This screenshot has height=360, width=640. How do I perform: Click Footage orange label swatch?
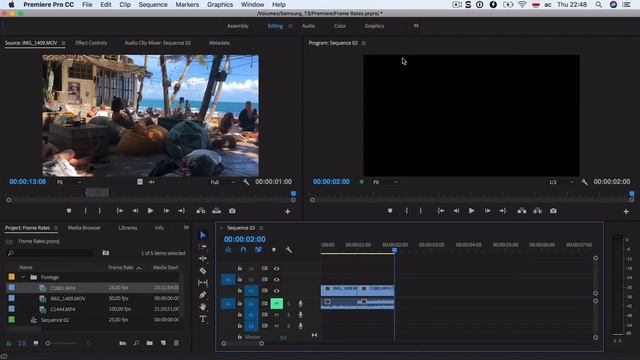tap(11, 277)
